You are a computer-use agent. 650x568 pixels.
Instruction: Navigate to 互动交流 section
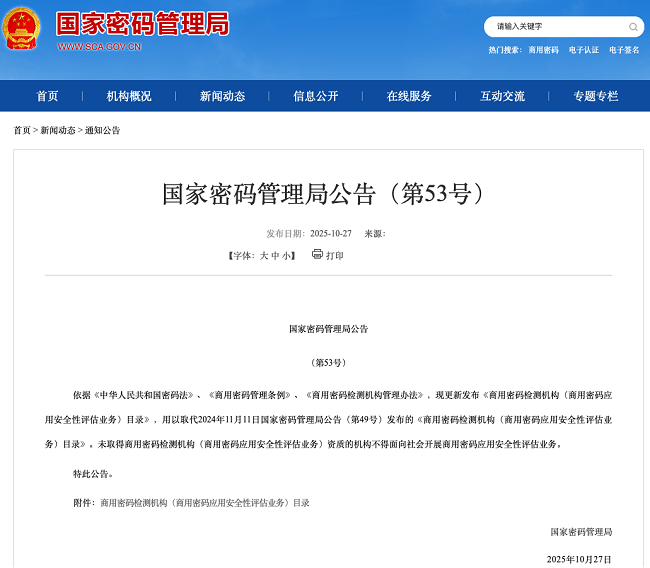[x=502, y=96]
